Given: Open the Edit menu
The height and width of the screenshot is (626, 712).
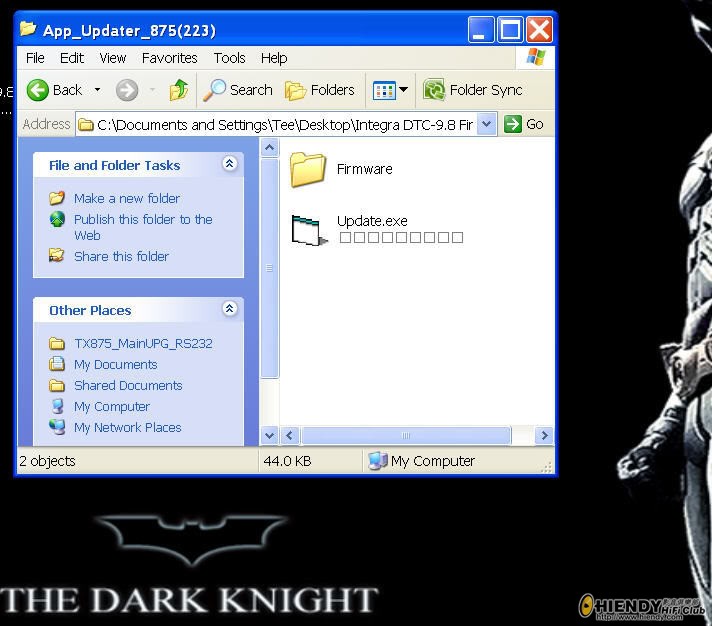Looking at the screenshot, I should (x=72, y=58).
